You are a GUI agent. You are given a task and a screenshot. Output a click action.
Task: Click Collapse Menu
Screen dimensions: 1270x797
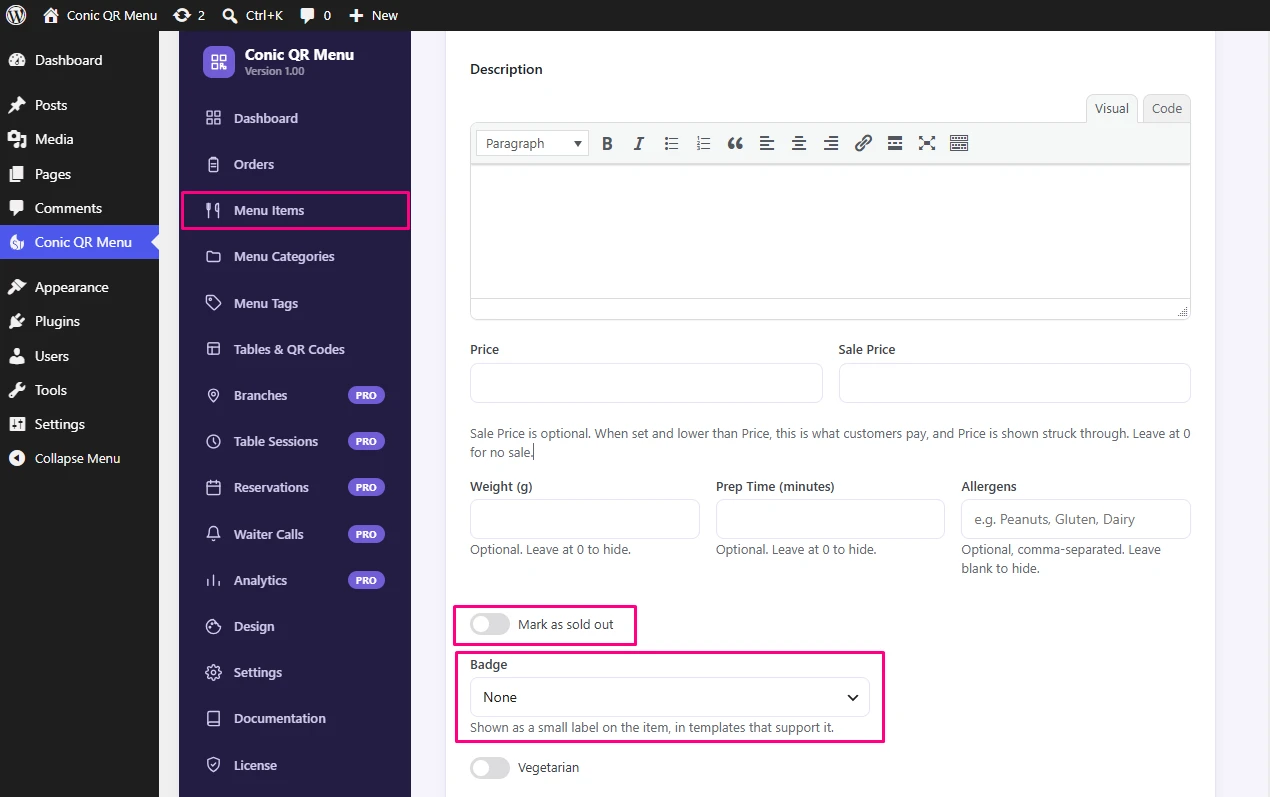click(79, 458)
